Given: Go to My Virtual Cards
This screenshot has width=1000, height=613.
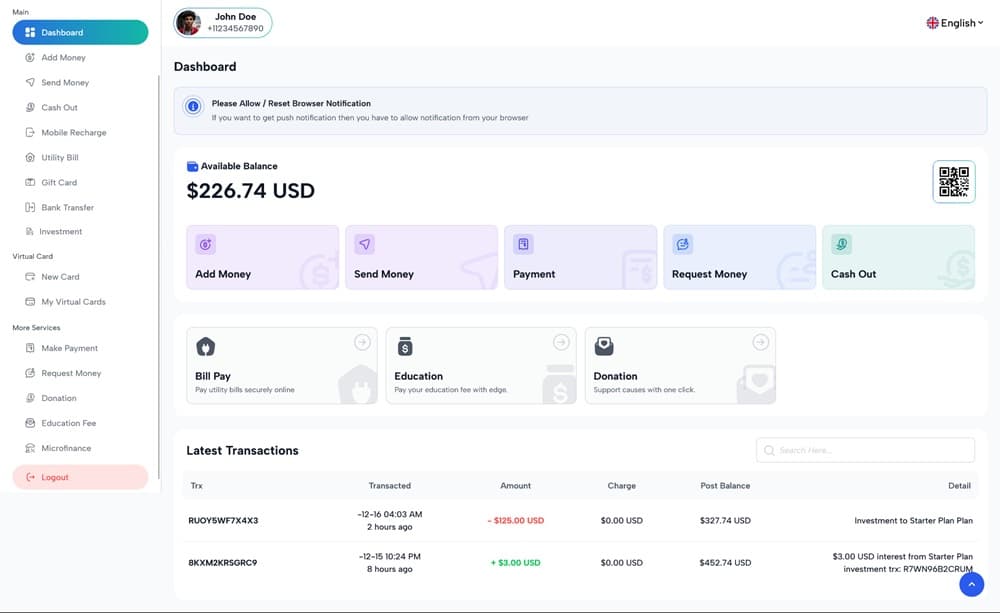Looking at the screenshot, I should point(73,301).
